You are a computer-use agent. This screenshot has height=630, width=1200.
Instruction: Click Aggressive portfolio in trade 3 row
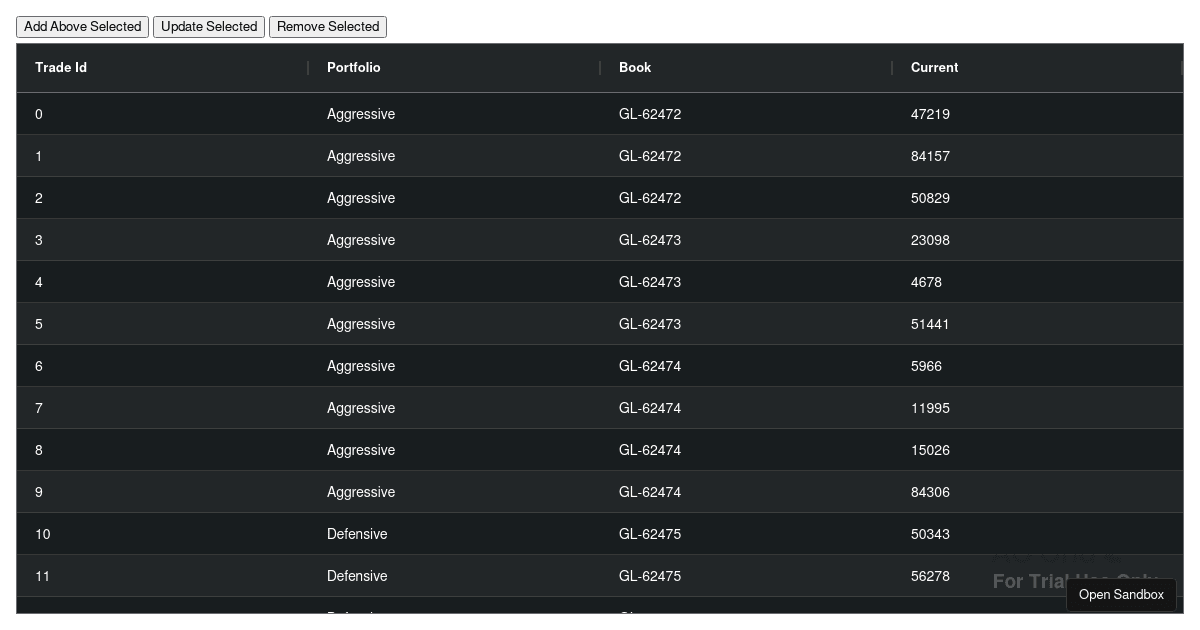tap(361, 240)
